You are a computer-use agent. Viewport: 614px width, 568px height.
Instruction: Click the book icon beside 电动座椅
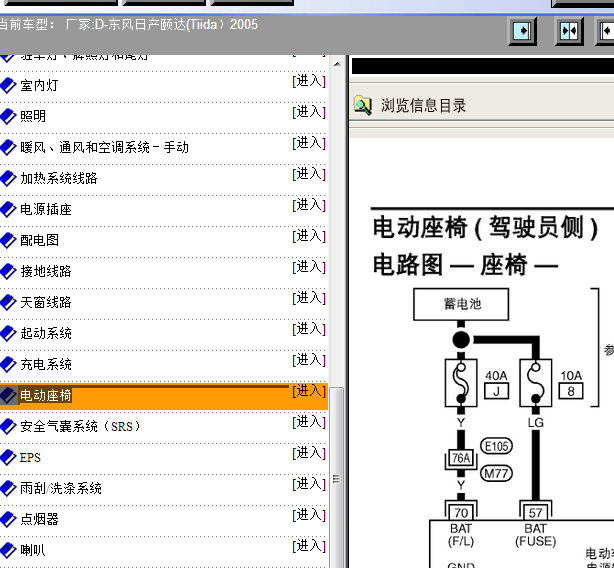pos(8,395)
